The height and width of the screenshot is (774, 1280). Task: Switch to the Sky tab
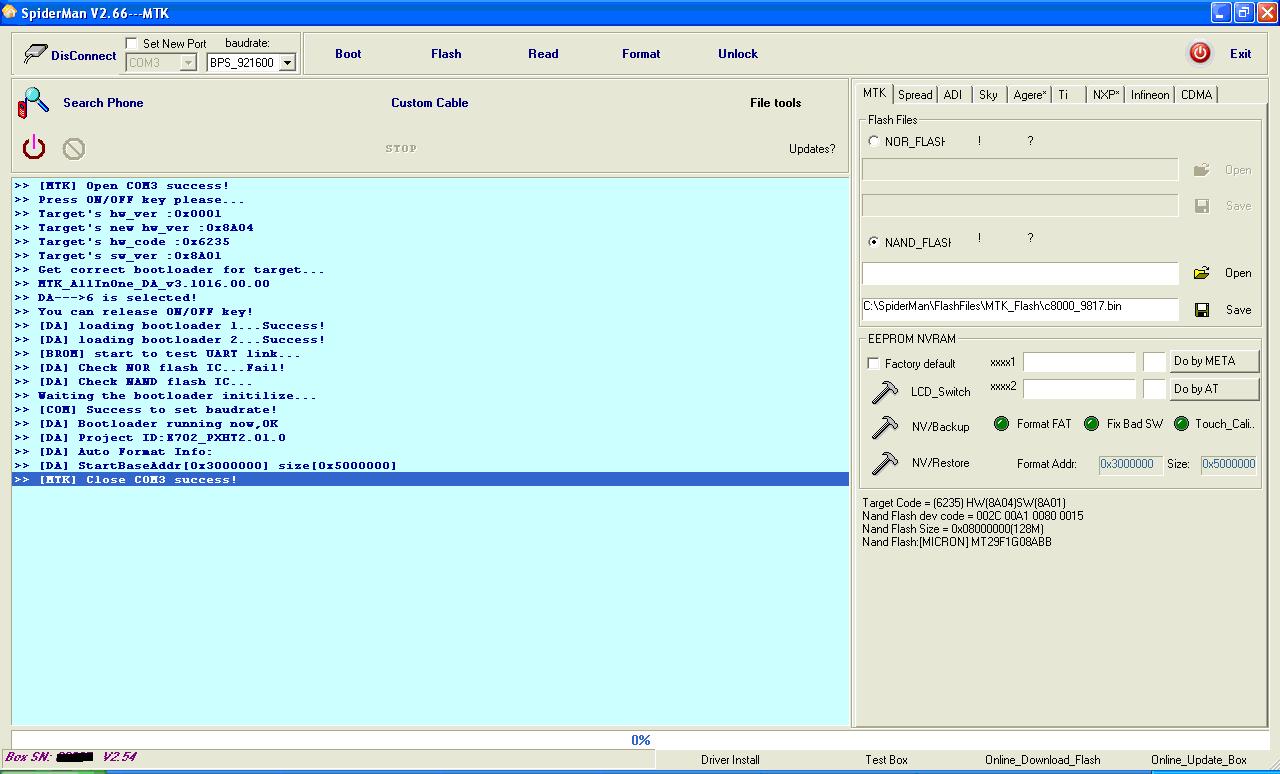pos(988,95)
